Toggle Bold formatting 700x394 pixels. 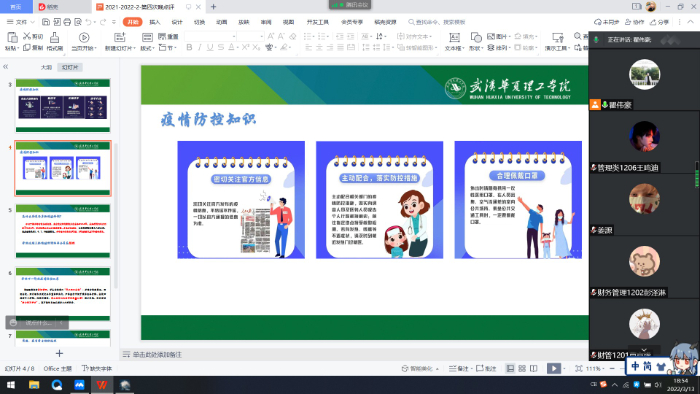pos(189,47)
